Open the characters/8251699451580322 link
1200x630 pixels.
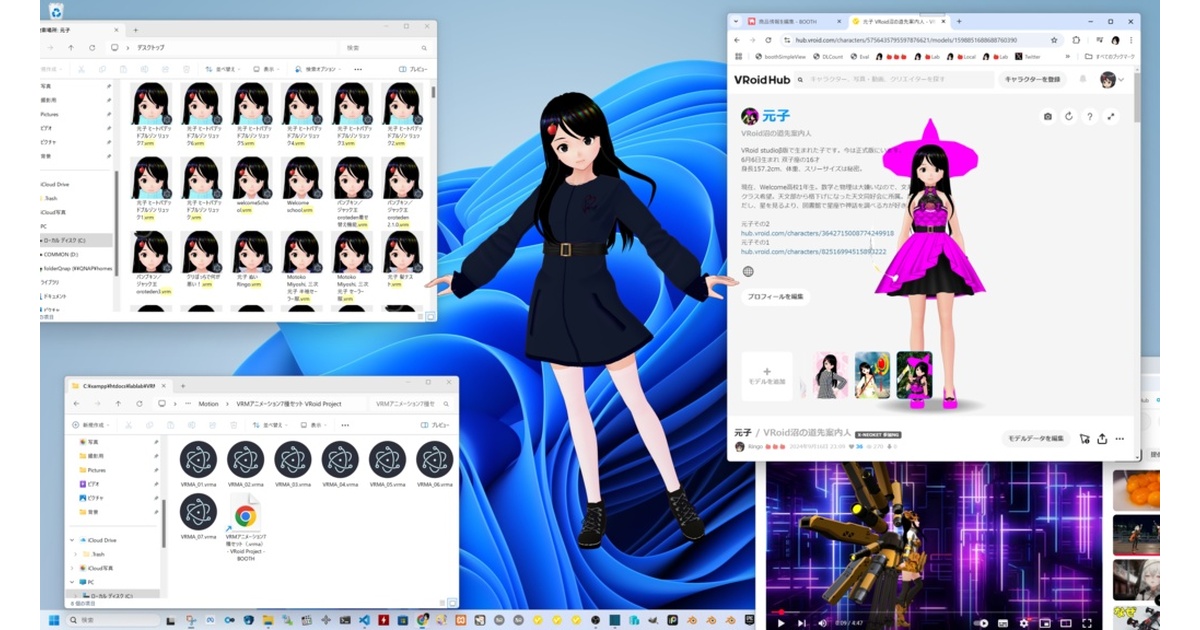point(814,252)
